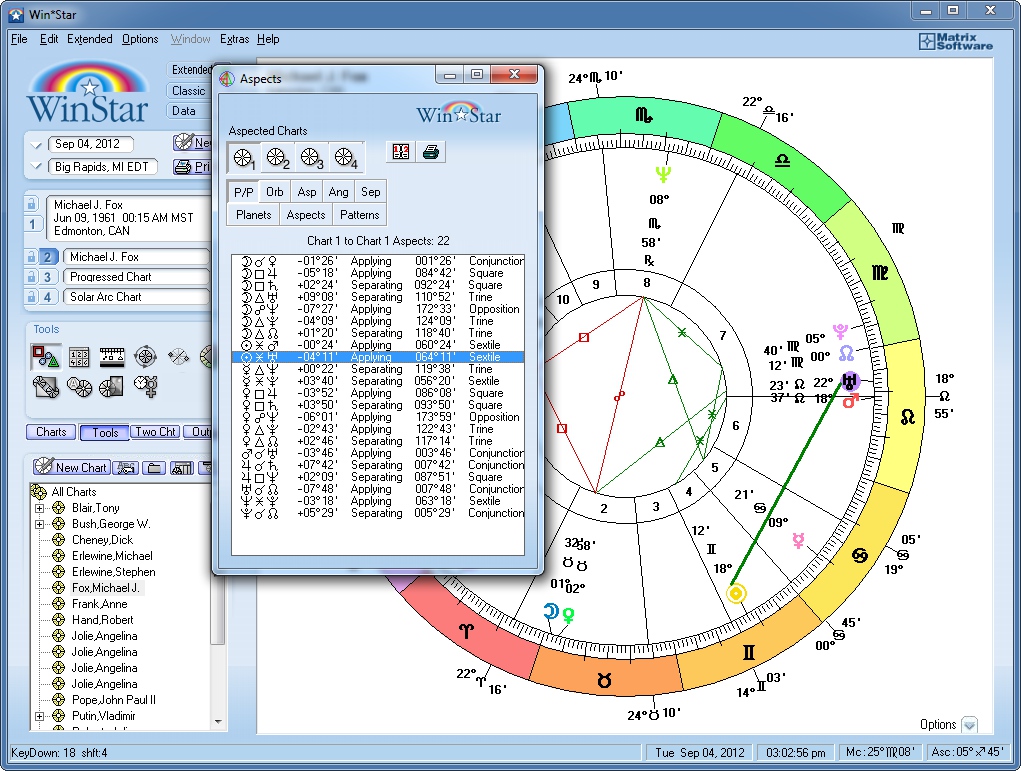Sort aspects by Ang
Image resolution: width=1021 pixels, height=771 pixels.
point(338,192)
